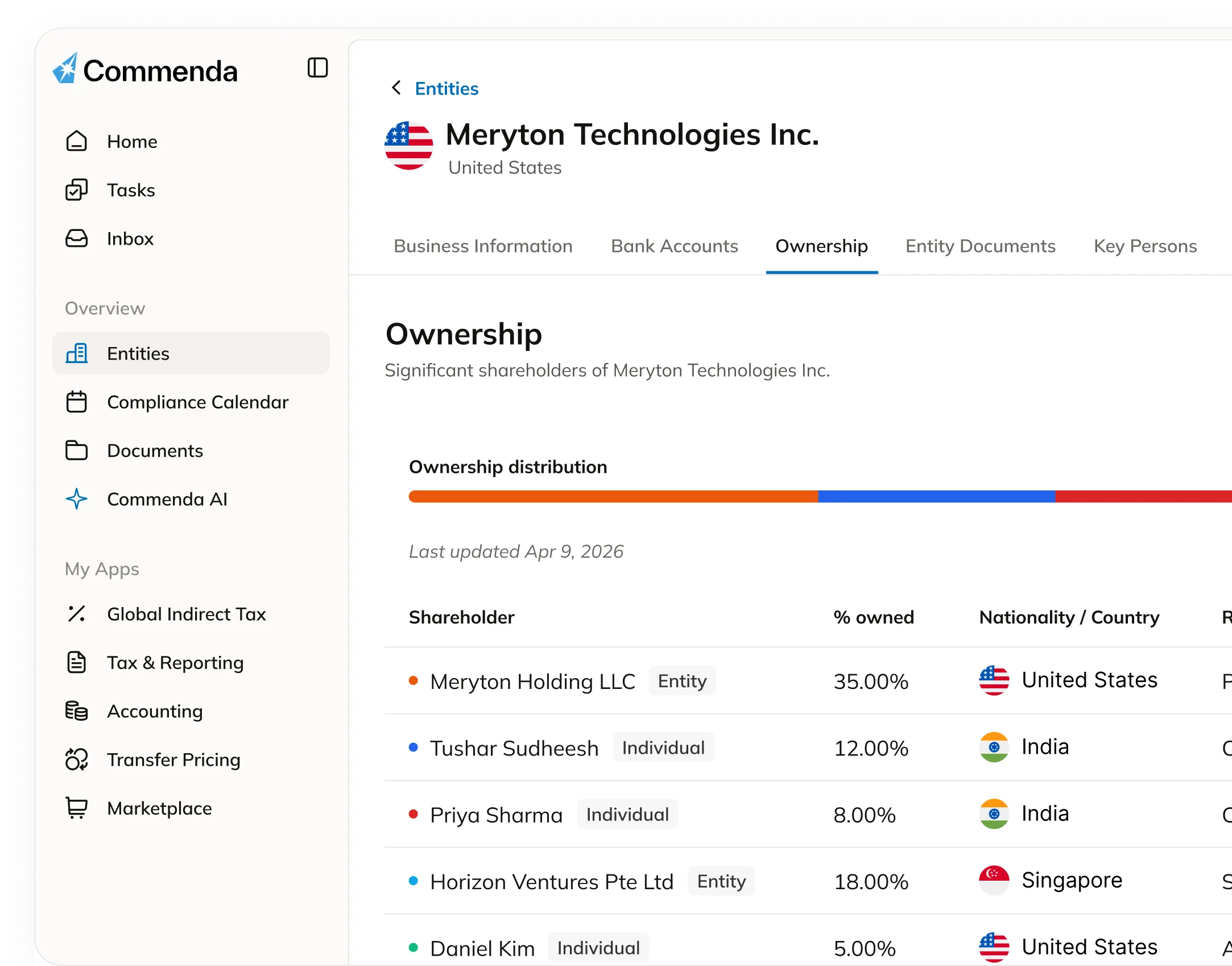
Task: Click the Global Indirect Tax percent icon
Action: [76, 614]
